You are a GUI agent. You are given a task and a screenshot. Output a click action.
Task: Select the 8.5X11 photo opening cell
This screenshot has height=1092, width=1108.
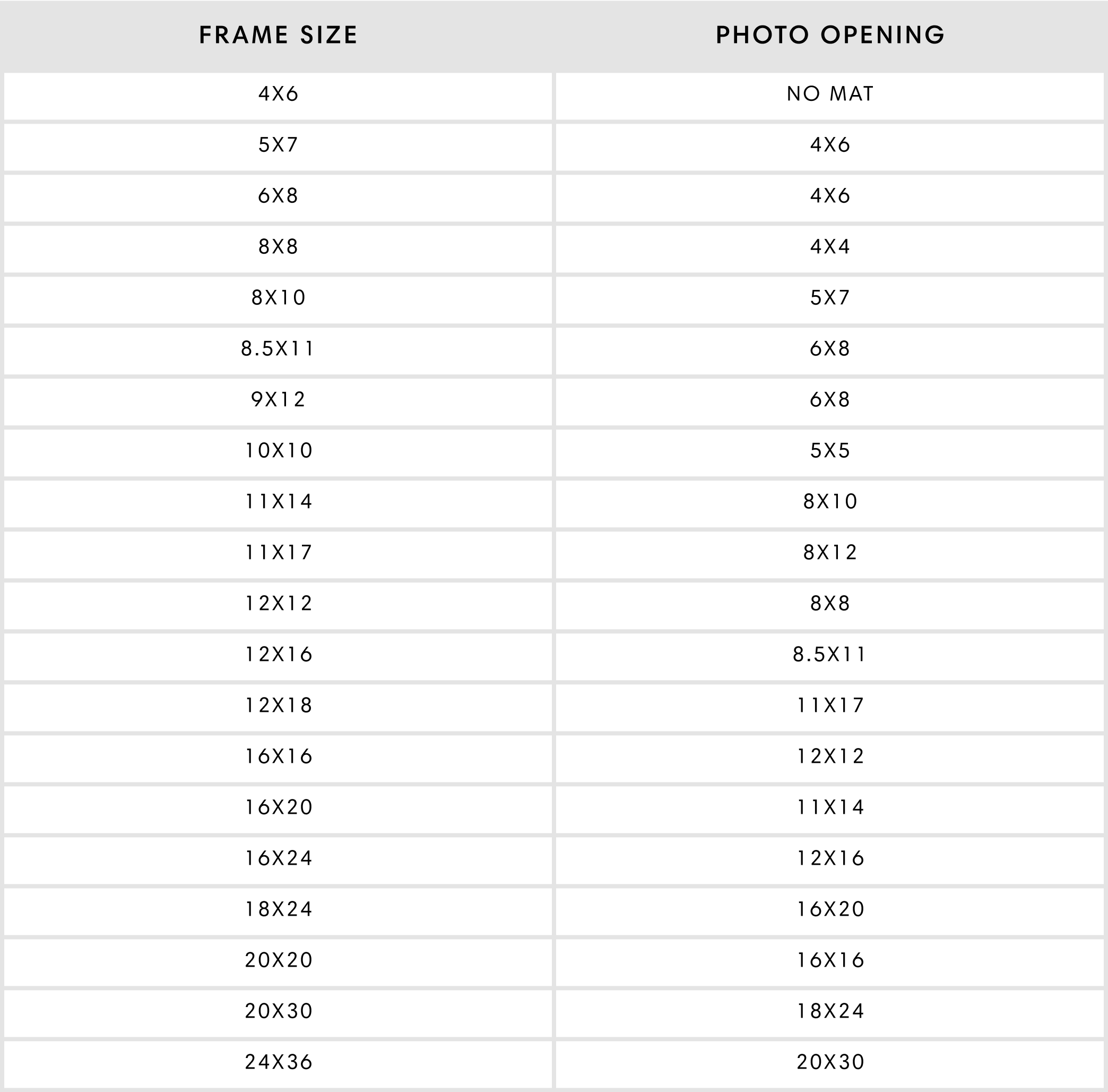(829, 657)
